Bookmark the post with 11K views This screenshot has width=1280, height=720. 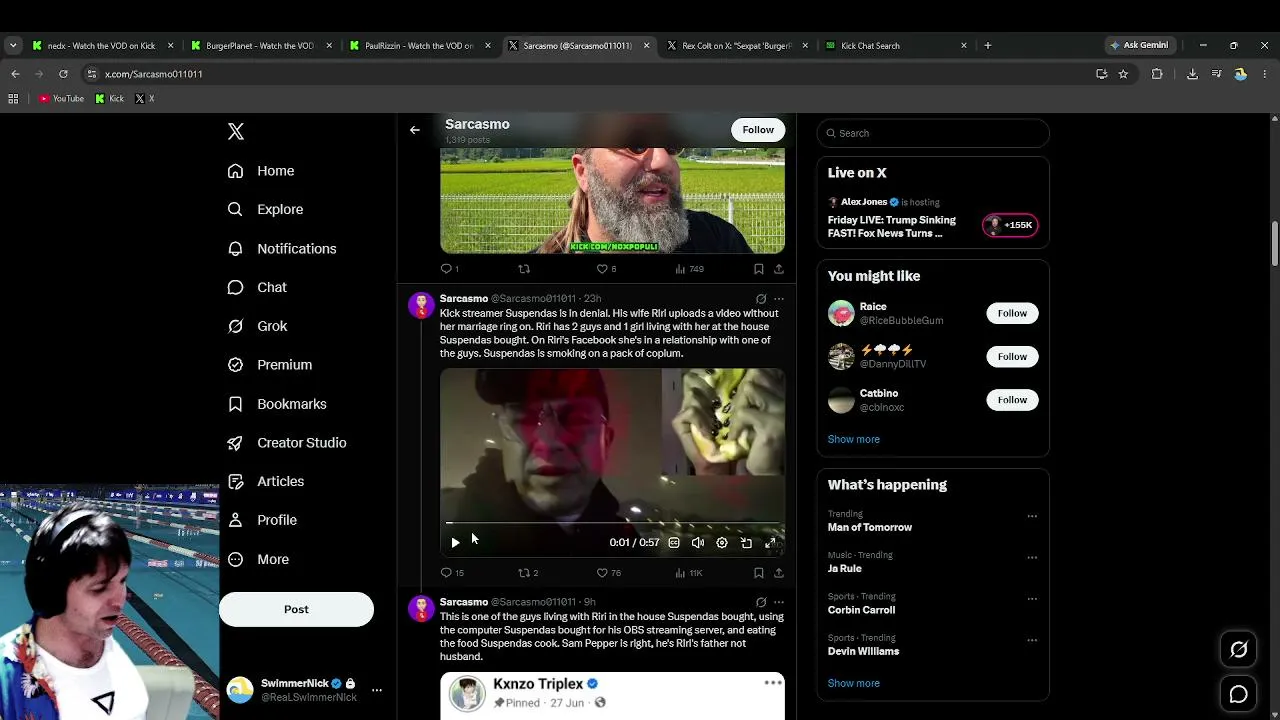point(759,573)
